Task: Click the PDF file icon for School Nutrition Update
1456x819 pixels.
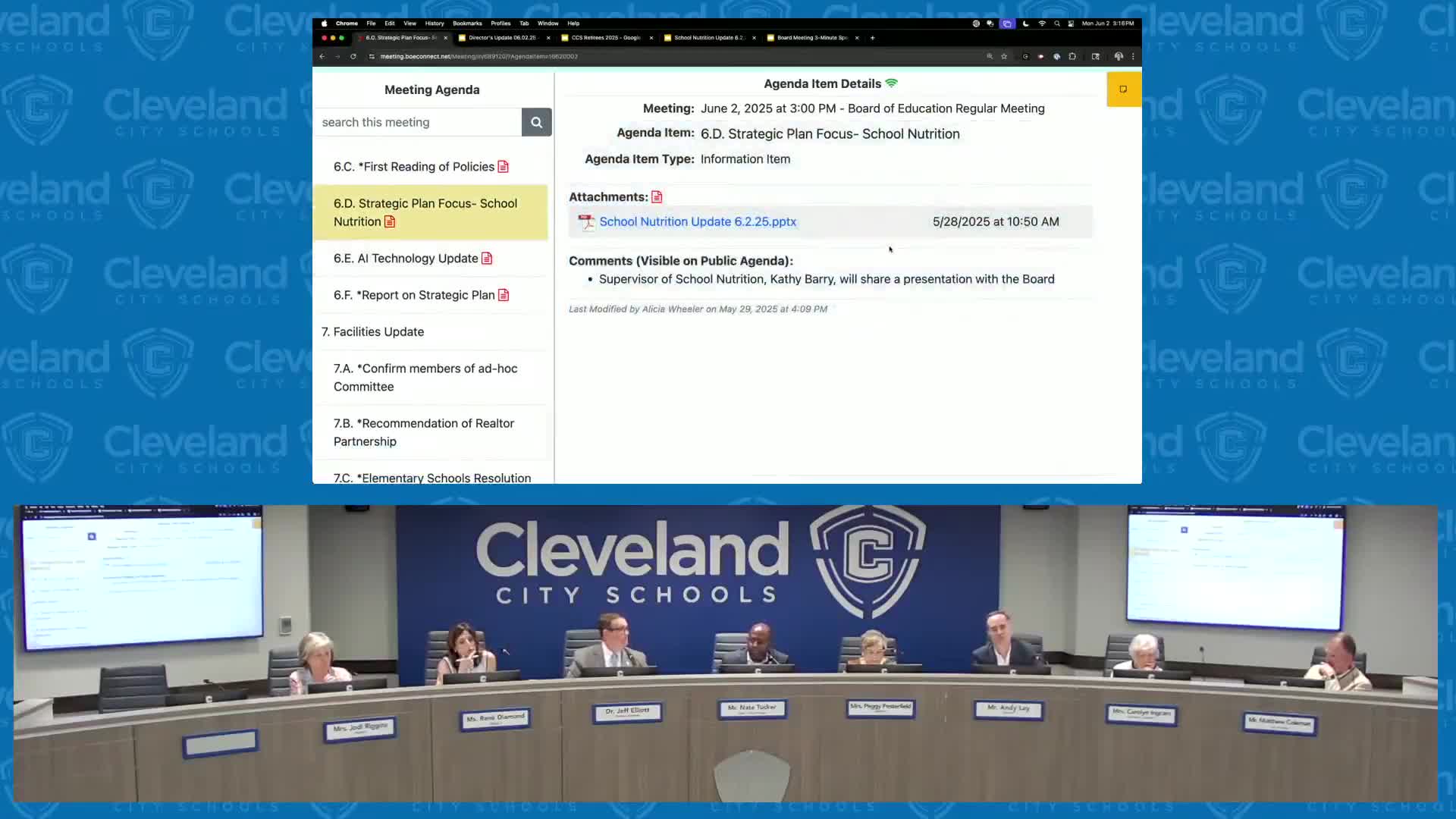Action: tap(586, 222)
